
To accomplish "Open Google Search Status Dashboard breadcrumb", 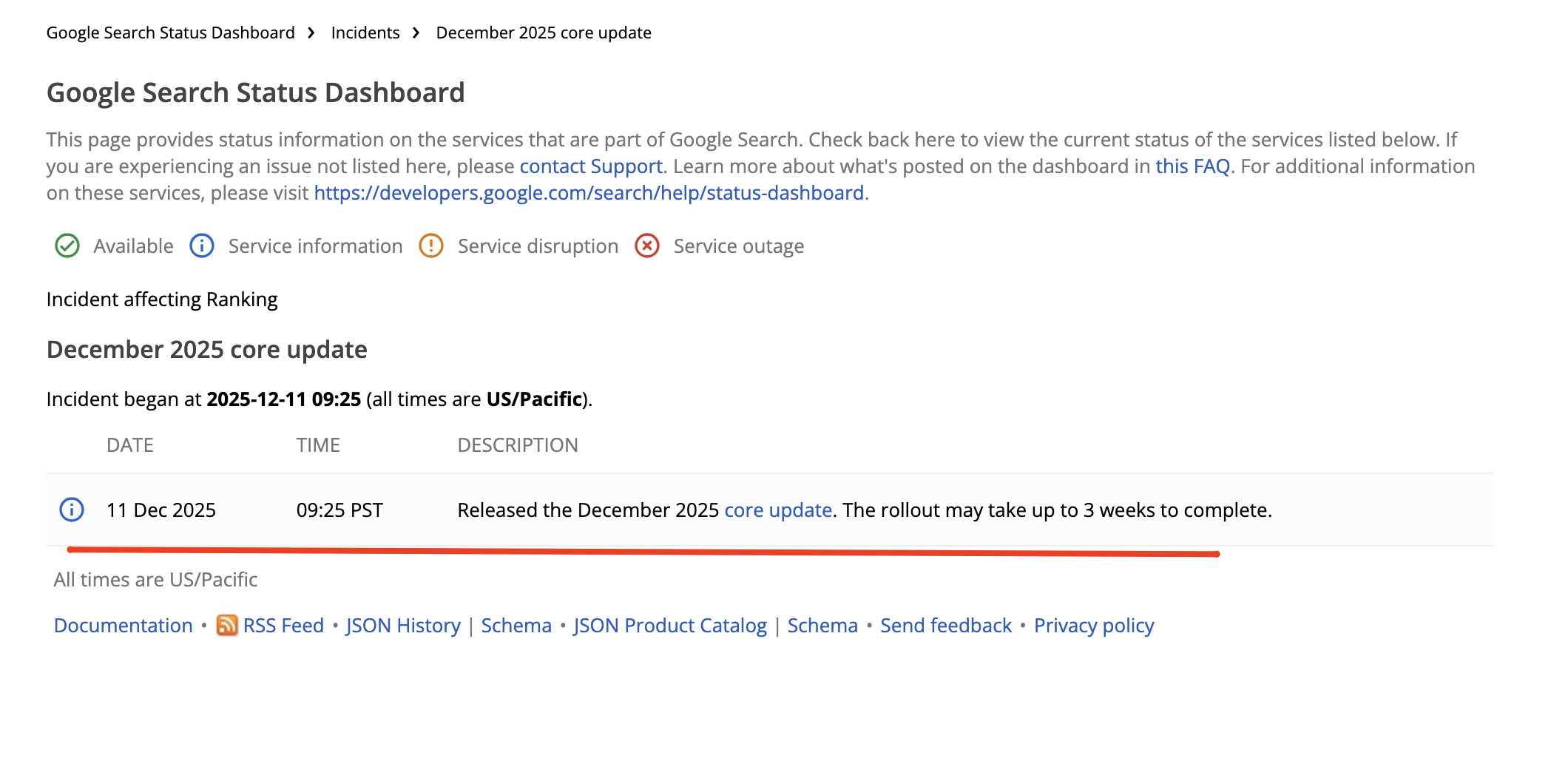I will [170, 33].
